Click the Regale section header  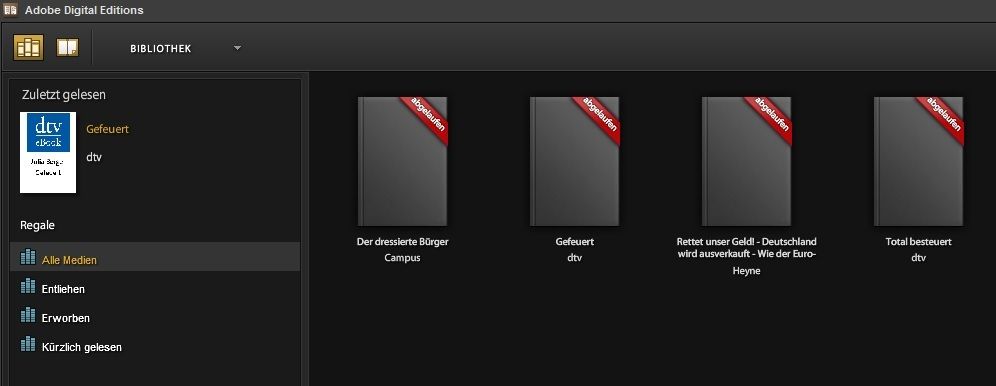(37, 225)
